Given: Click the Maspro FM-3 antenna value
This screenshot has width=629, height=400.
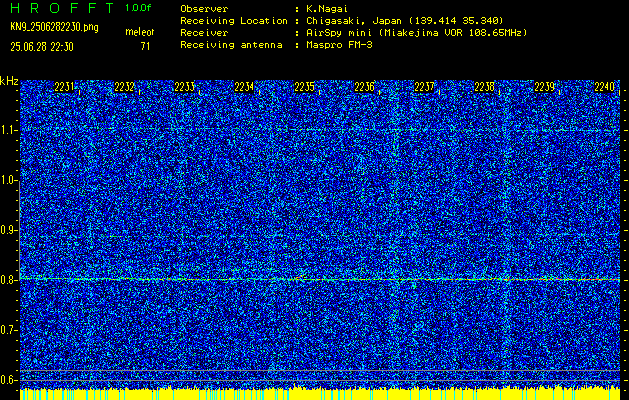Looking at the screenshot, I should (339, 45).
